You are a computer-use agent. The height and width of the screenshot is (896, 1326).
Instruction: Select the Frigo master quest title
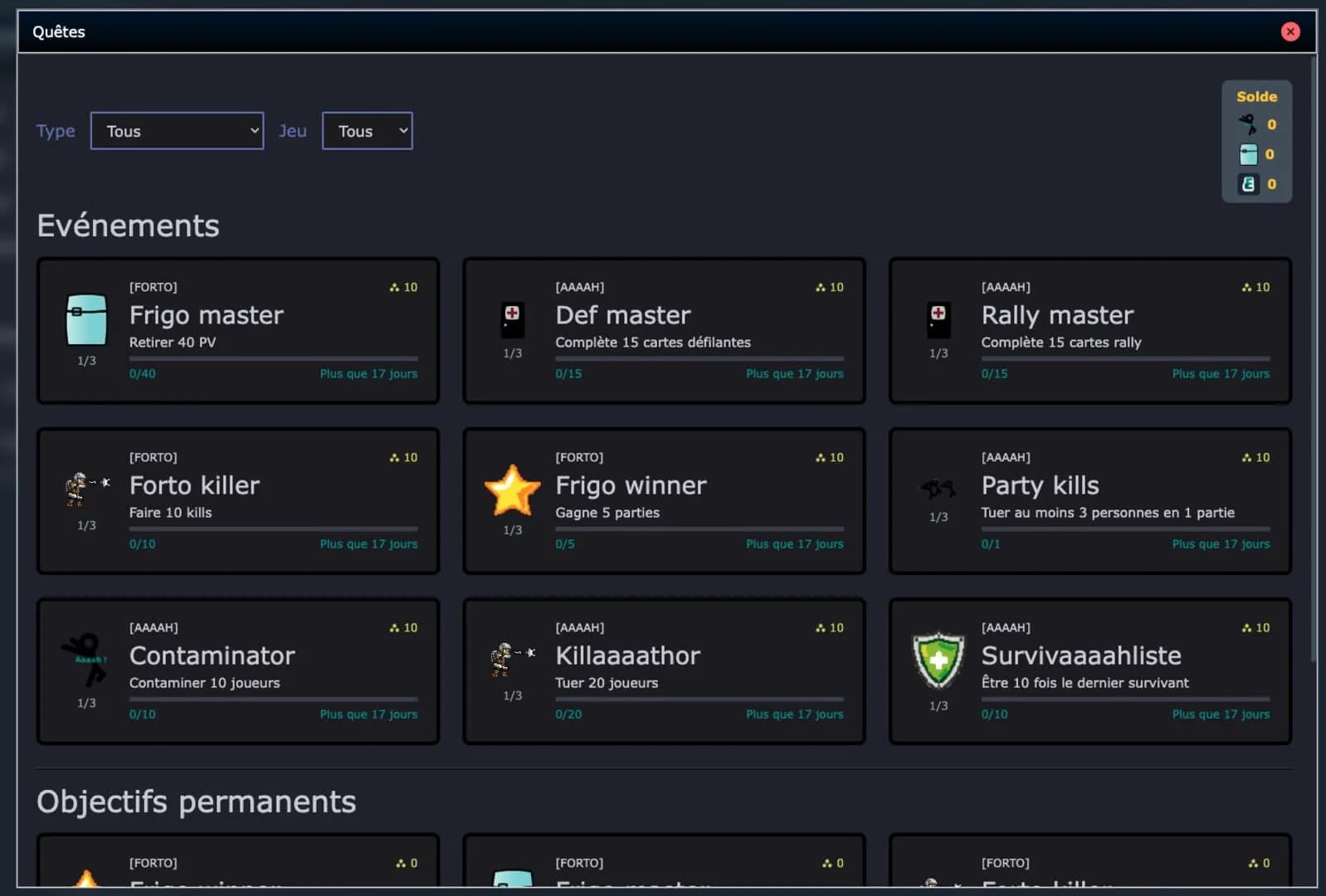coord(207,315)
